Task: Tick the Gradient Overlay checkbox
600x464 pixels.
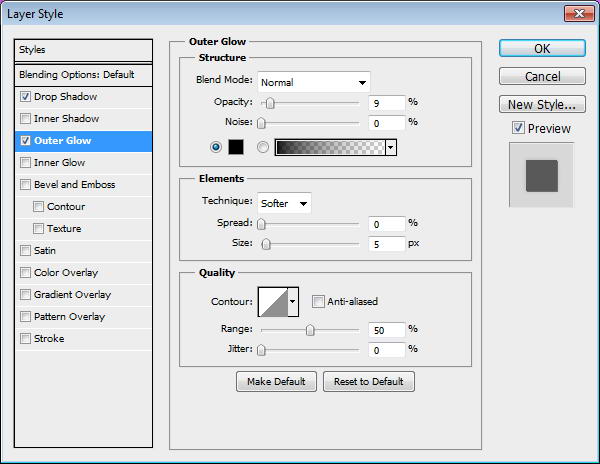Action: 25,295
